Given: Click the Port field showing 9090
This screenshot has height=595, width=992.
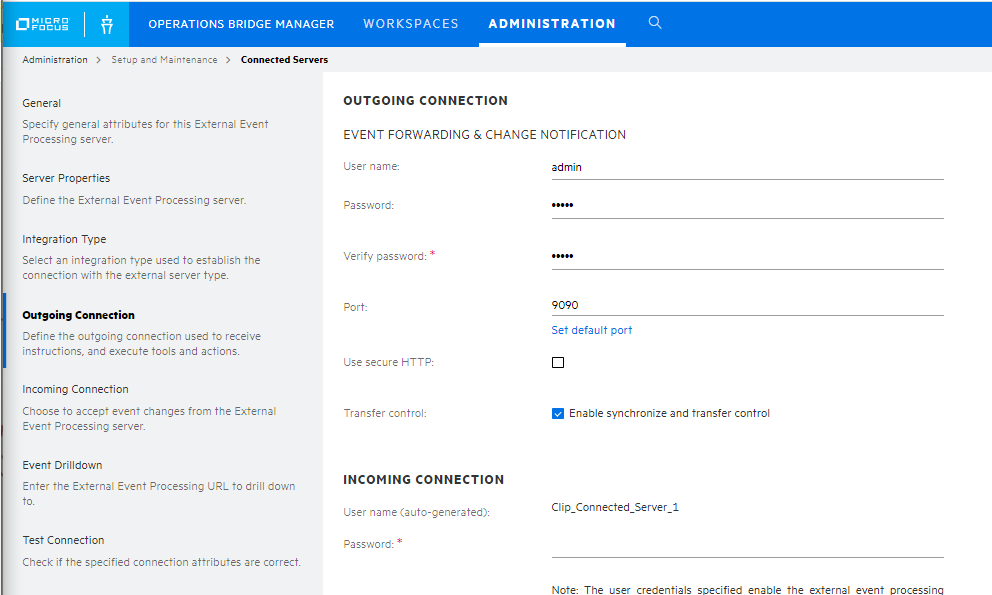Looking at the screenshot, I should point(747,305).
